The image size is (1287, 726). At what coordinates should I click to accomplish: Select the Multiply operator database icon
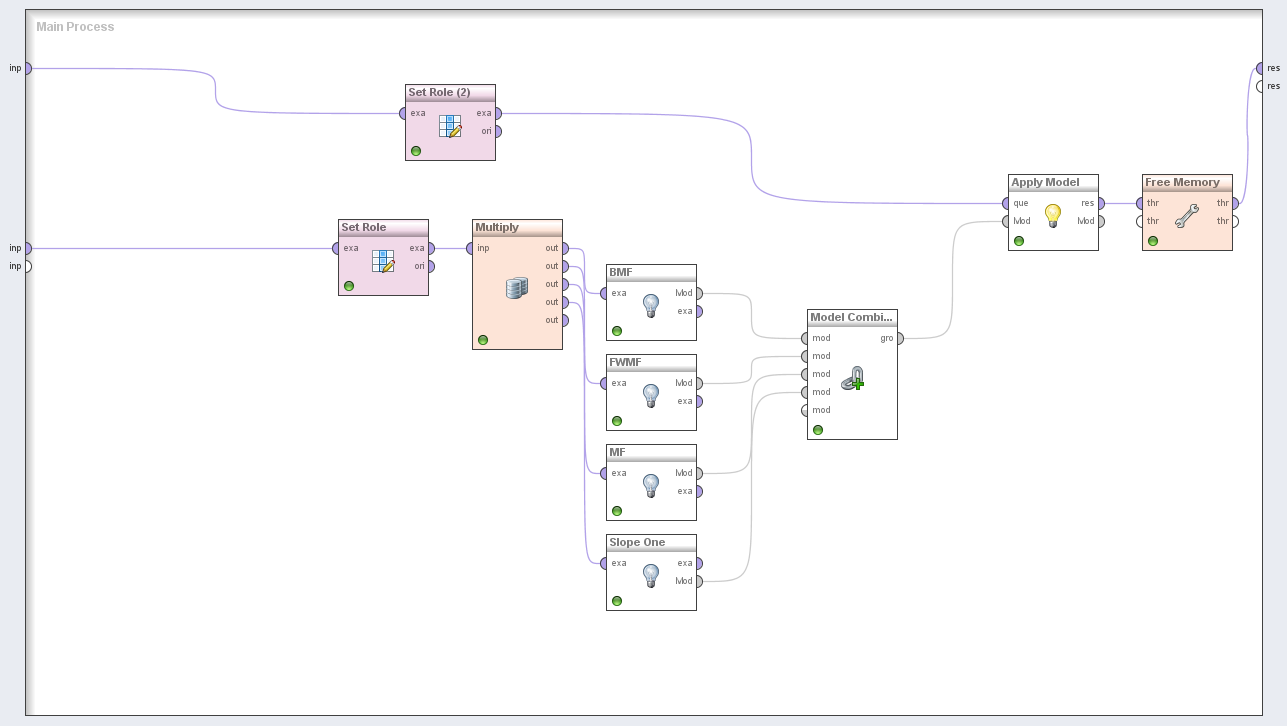tap(516, 288)
